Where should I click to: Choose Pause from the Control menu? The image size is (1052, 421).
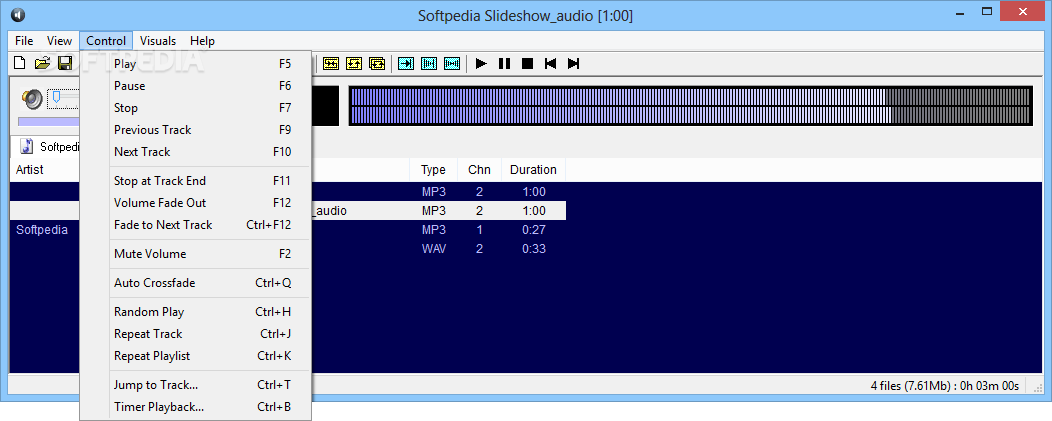[x=195, y=86]
